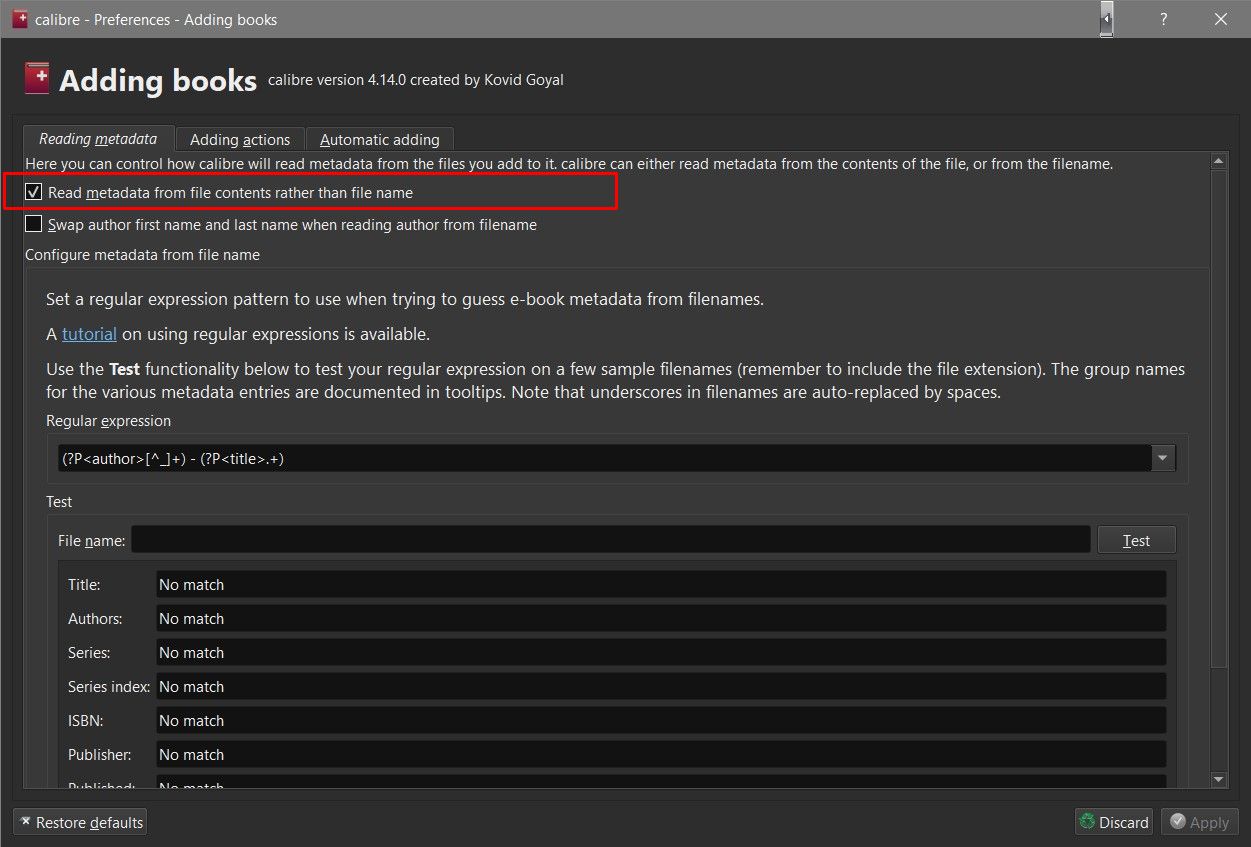Click the calibre version 4.14.0 text
Image resolution: width=1251 pixels, height=847 pixels.
[x=416, y=80]
